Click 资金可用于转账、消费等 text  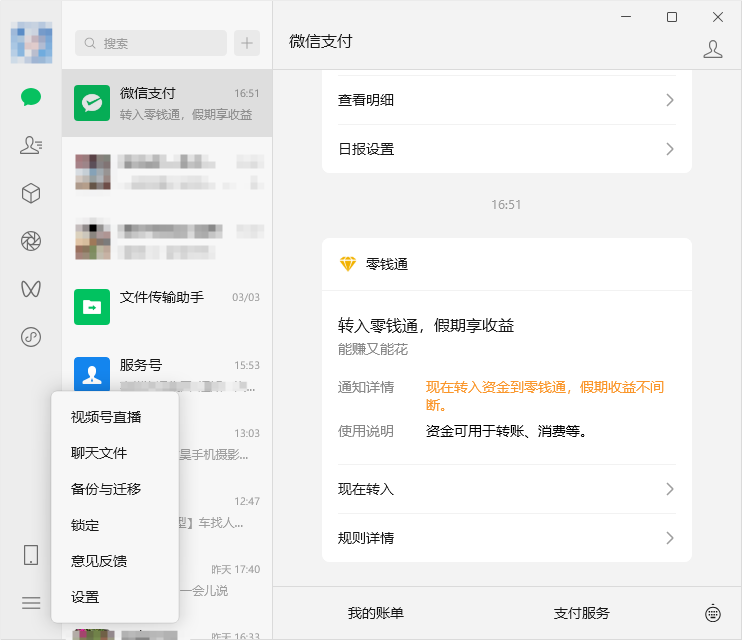coord(506,431)
